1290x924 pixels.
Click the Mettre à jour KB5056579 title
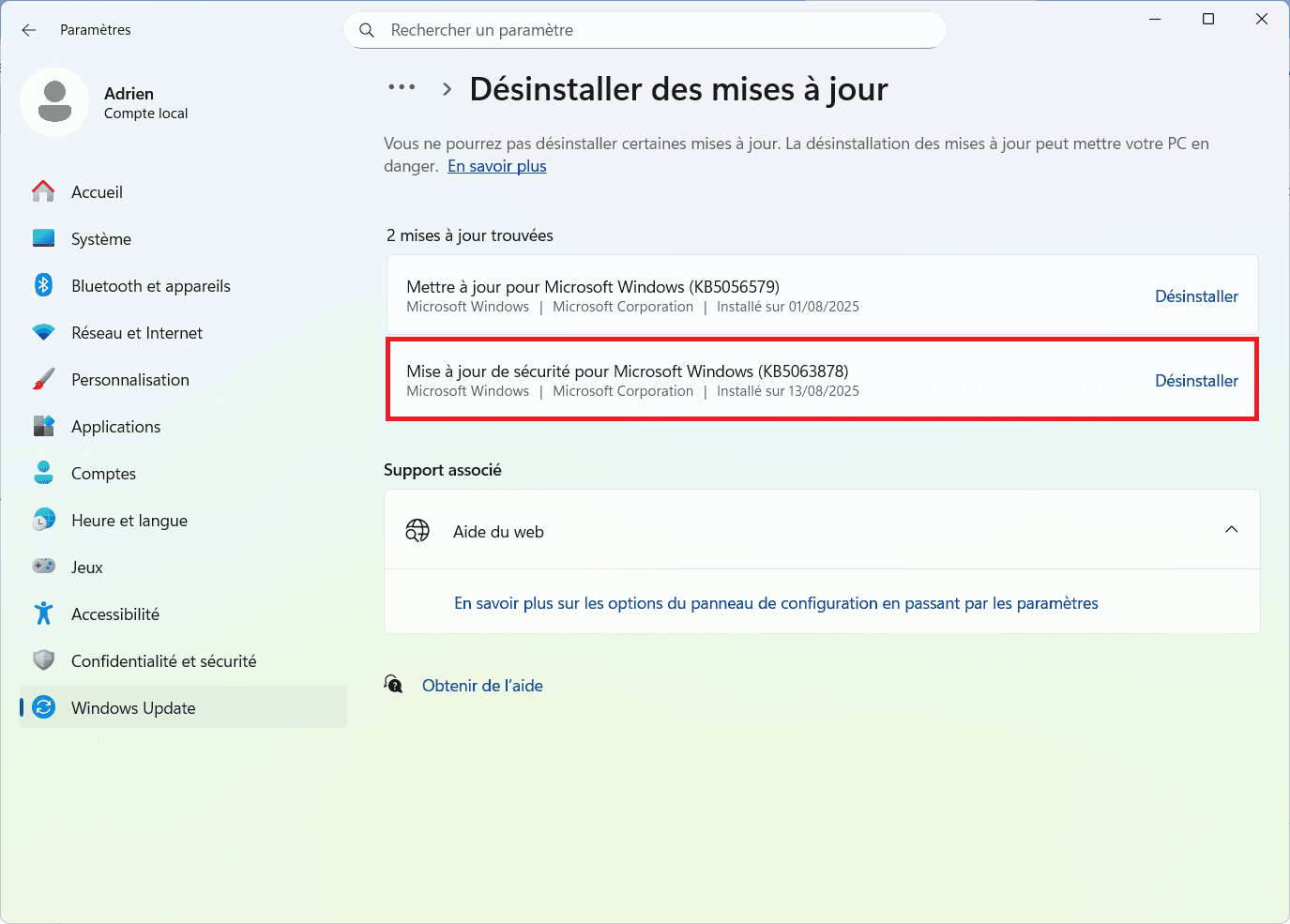(x=593, y=287)
